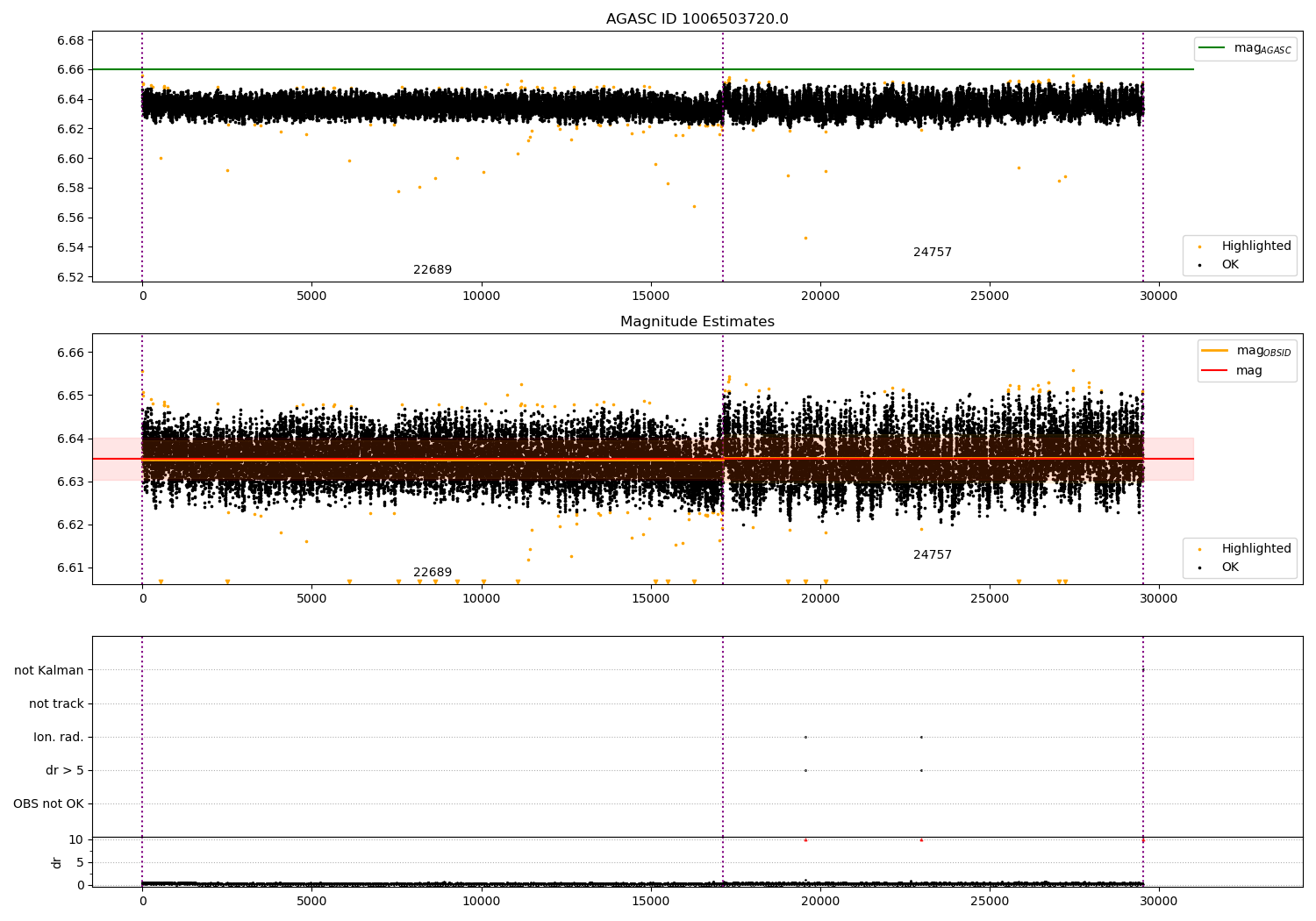Click the green line sample in the mag AGASC legend
Image resolution: width=1316 pixels, height=921 pixels.
[x=1212, y=48]
